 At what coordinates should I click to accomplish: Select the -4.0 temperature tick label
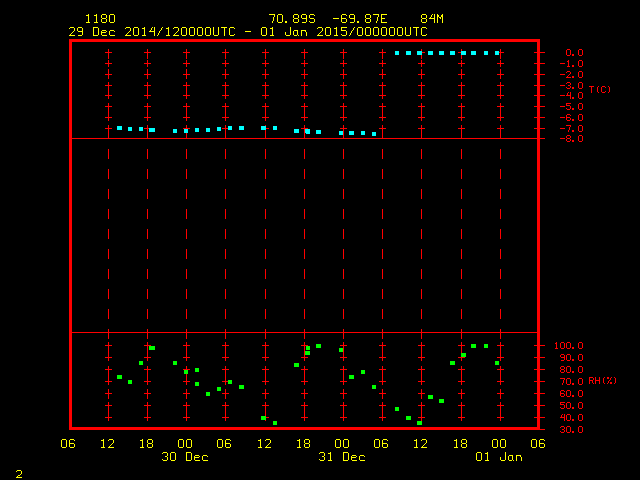pyautogui.click(x=571, y=96)
